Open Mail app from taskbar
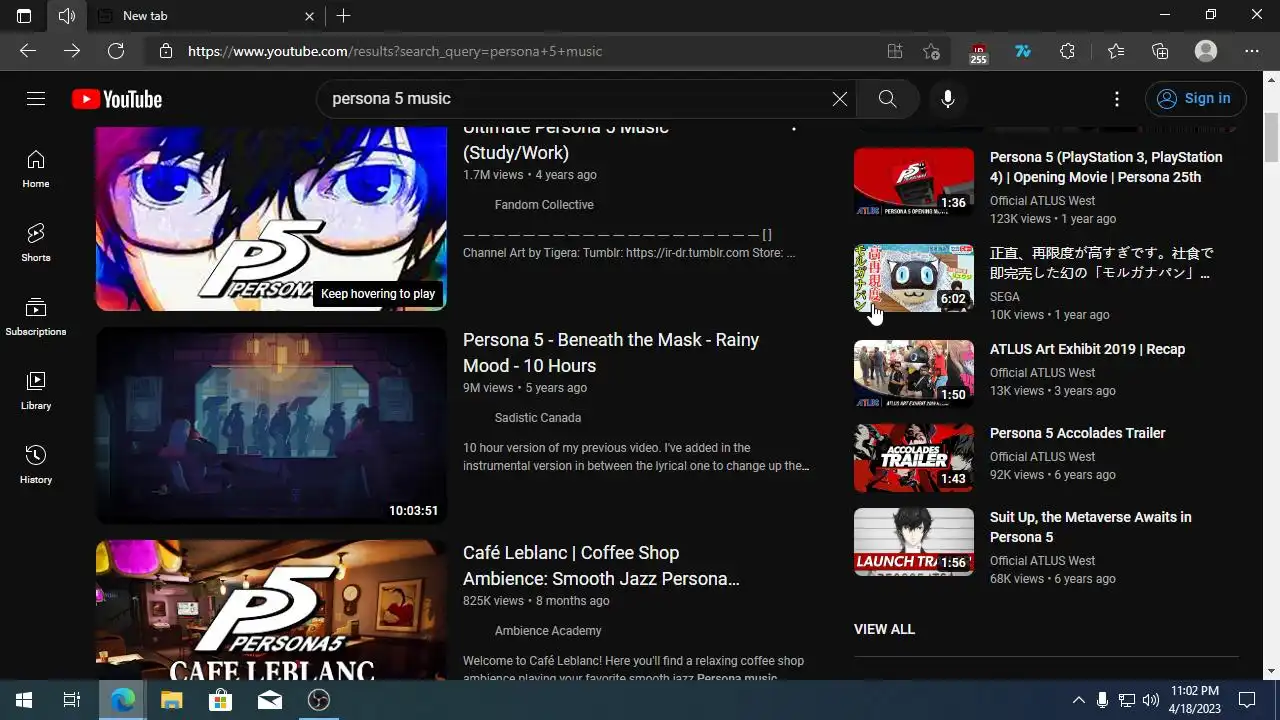Viewport: 1280px width, 720px height. 269,700
